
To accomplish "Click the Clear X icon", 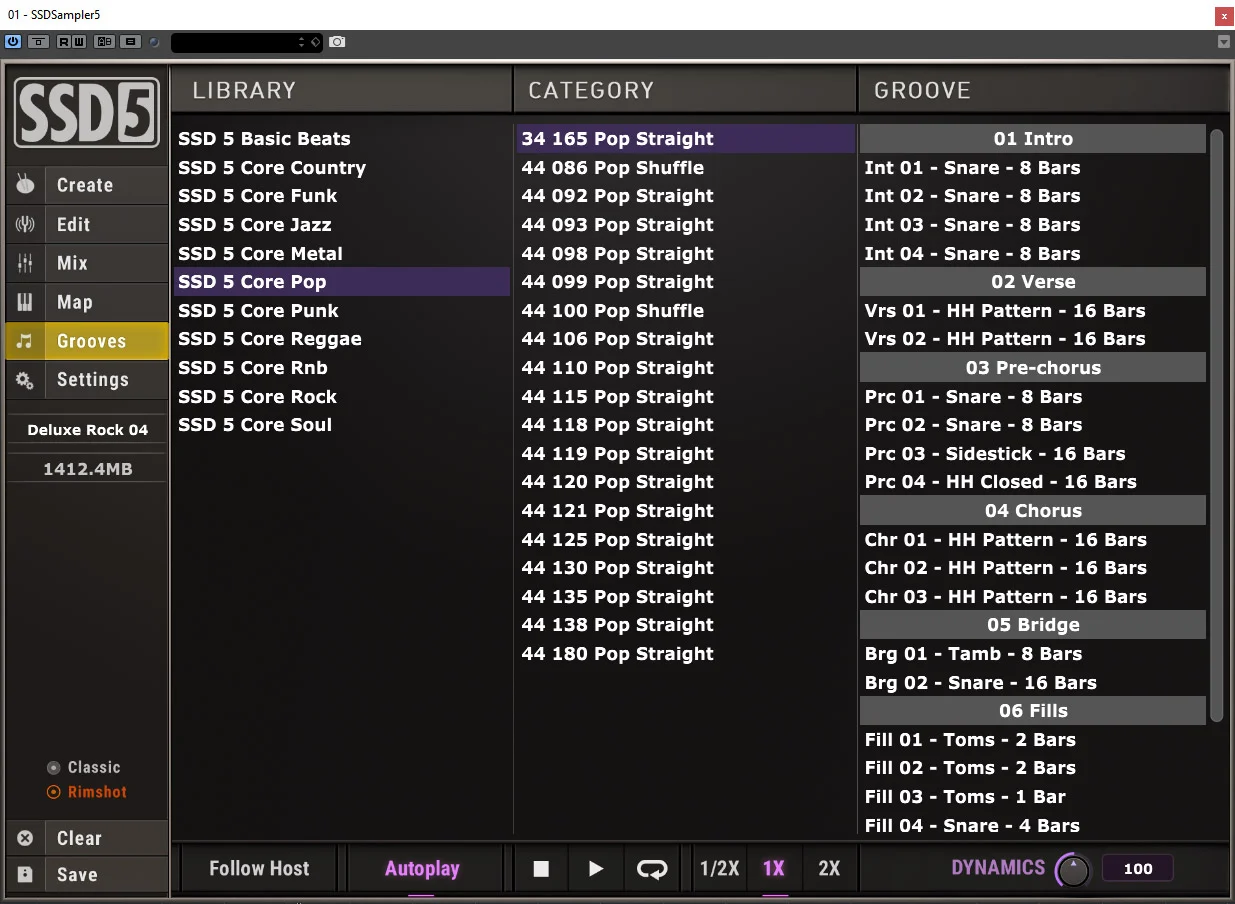I will [25, 839].
